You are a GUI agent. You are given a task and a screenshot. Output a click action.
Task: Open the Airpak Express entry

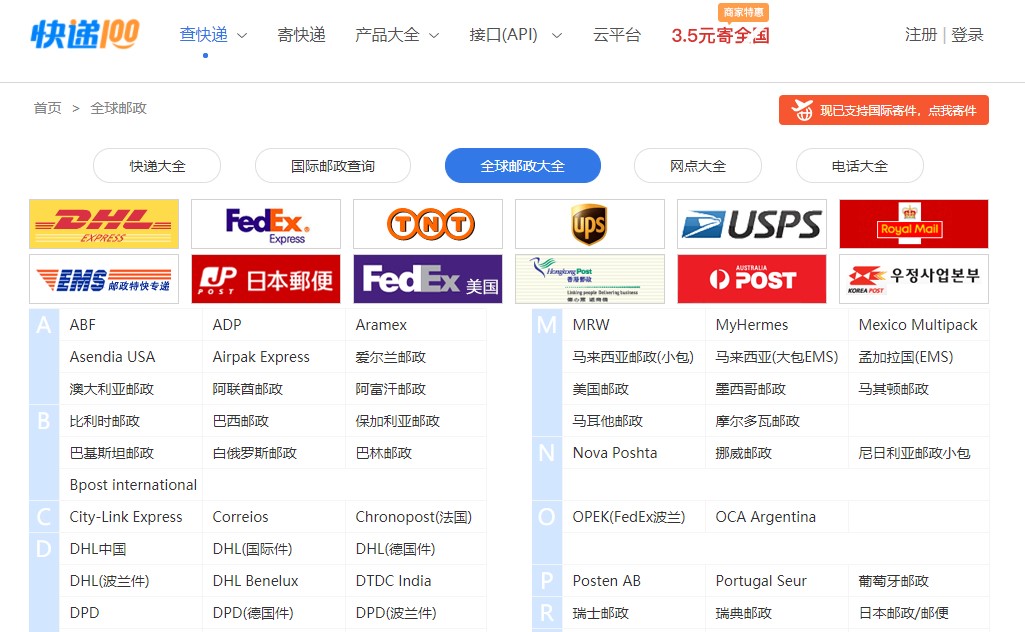pos(261,357)
